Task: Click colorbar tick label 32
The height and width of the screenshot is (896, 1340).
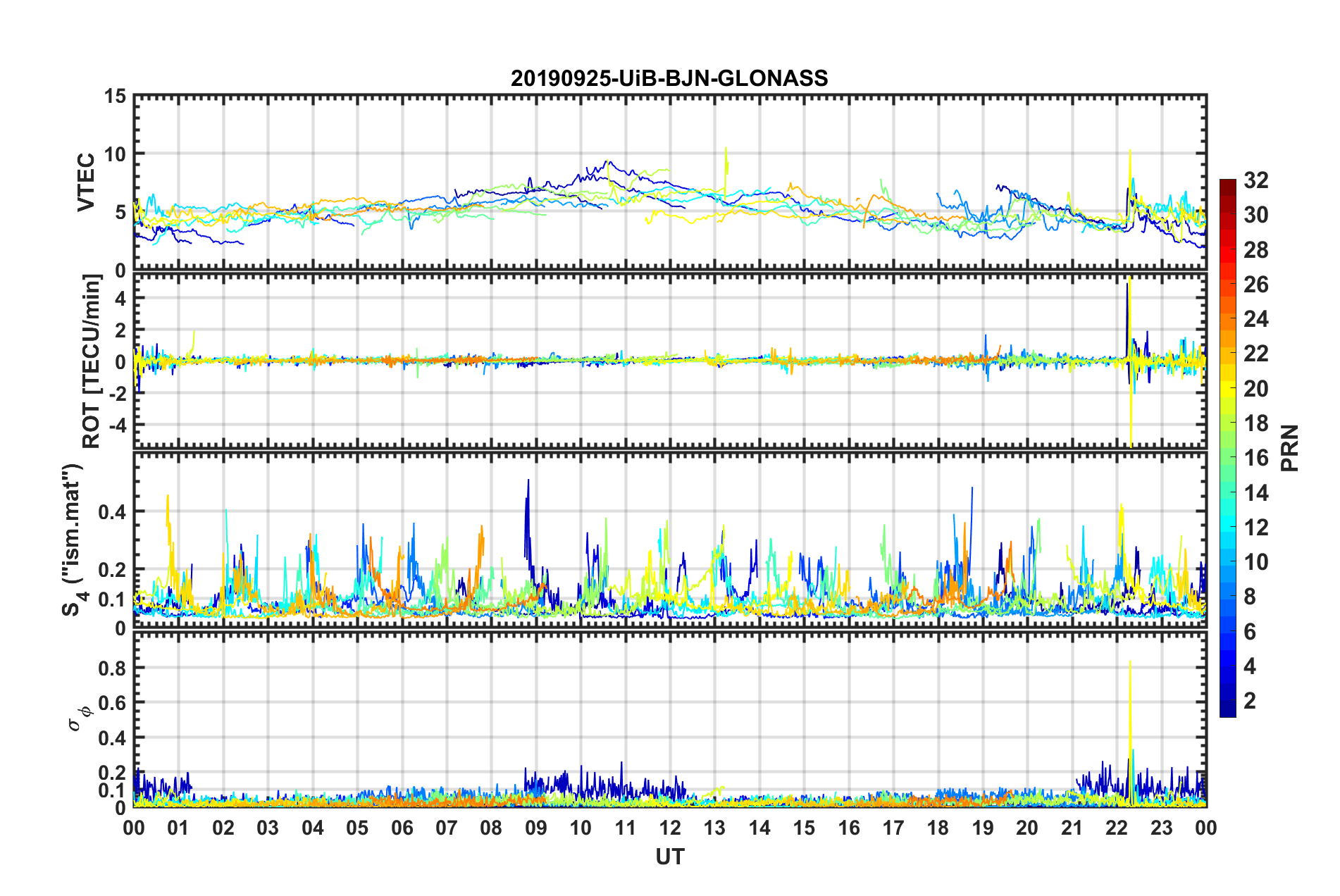Action: click(x=1256, y=180)
